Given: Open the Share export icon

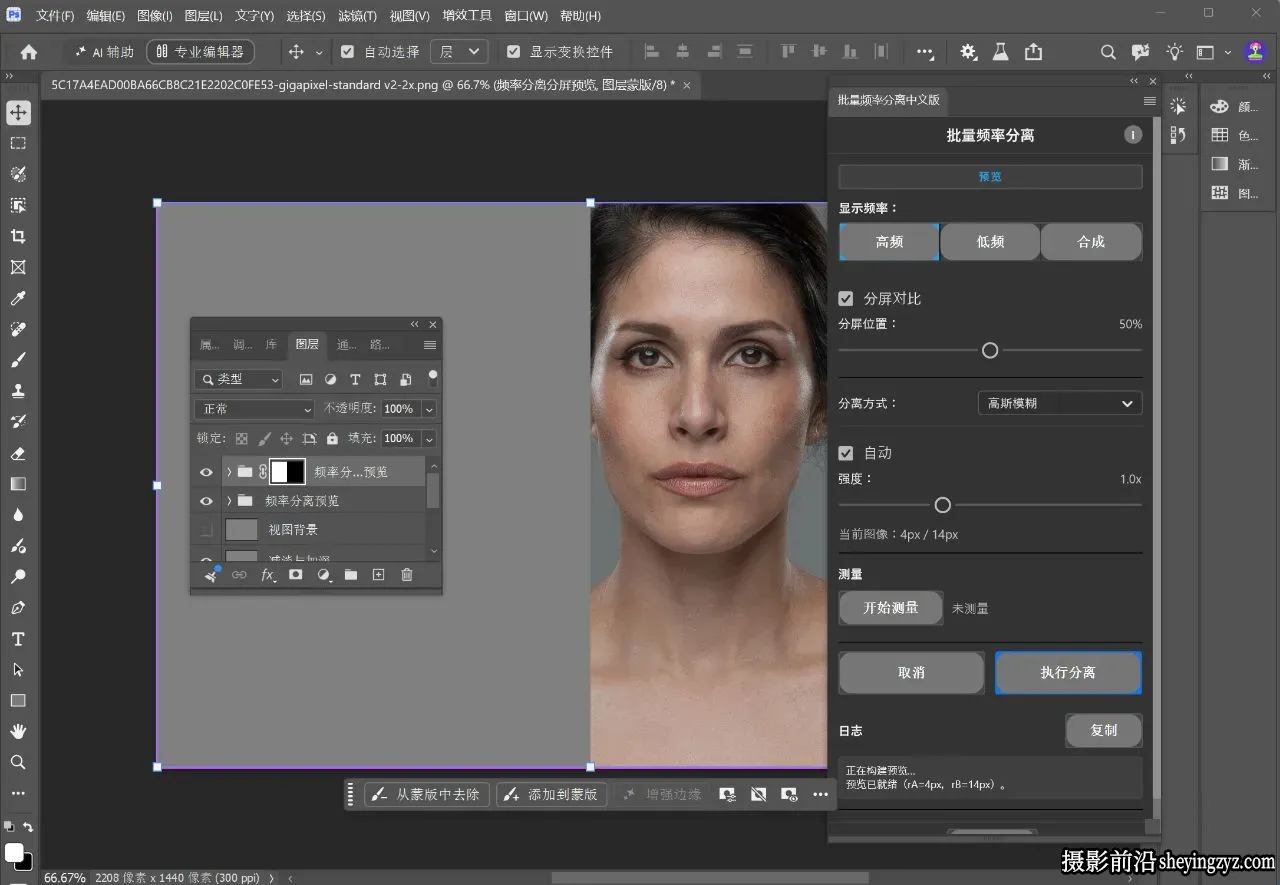Looking at the screenshot, I should (x=1033, y=52).
